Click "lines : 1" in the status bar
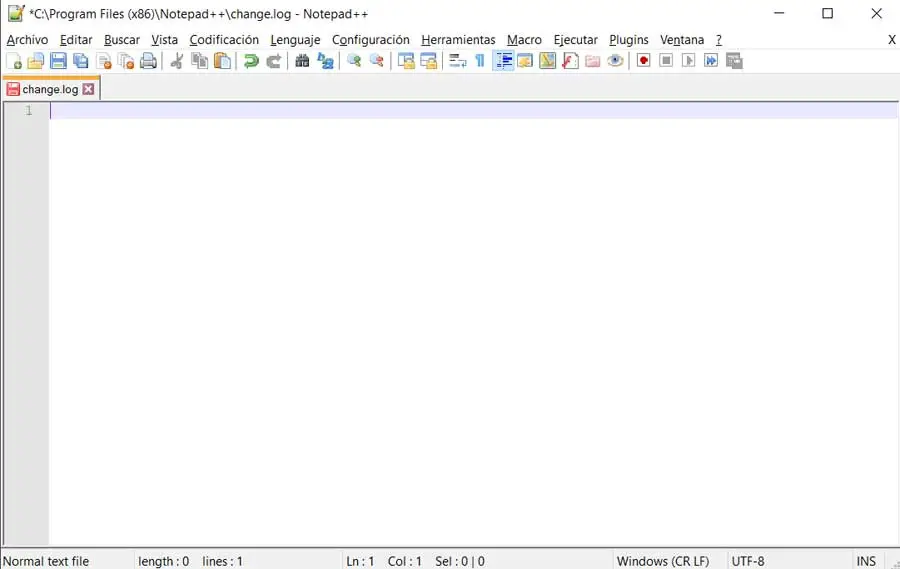Image resolution: width=900 pixels, height=569 pixels. point(222,561)
